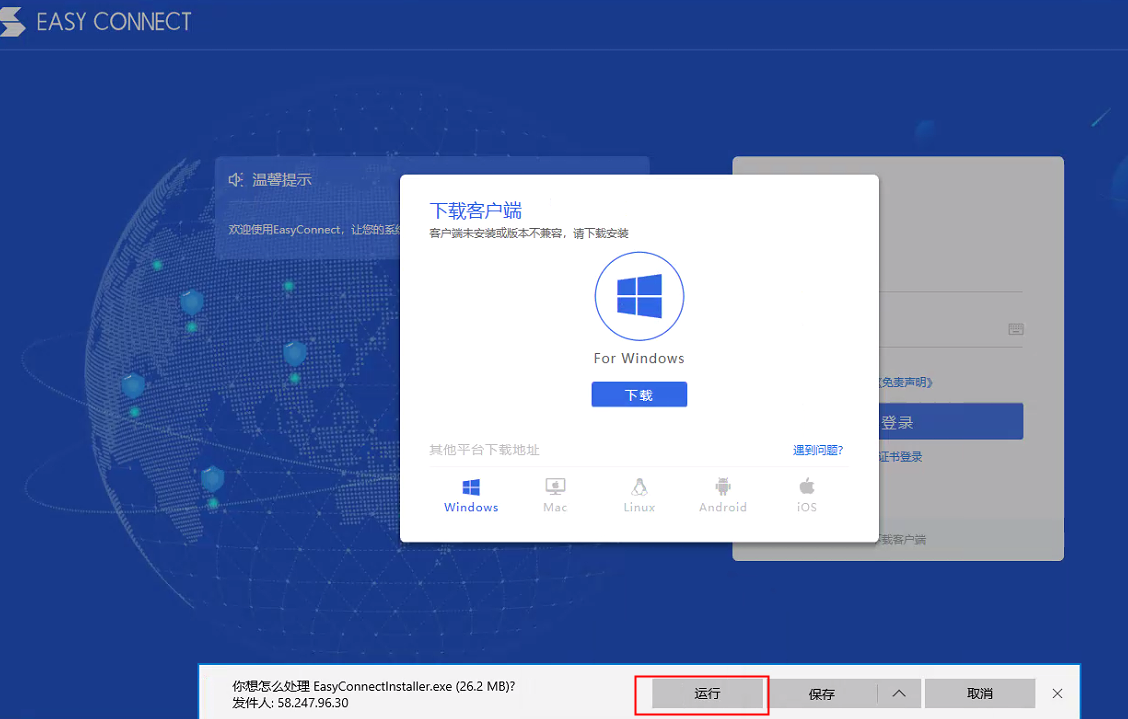Click the 登录 login button
The height and width of the screenshot is (719, 1128).
(950, 422)
